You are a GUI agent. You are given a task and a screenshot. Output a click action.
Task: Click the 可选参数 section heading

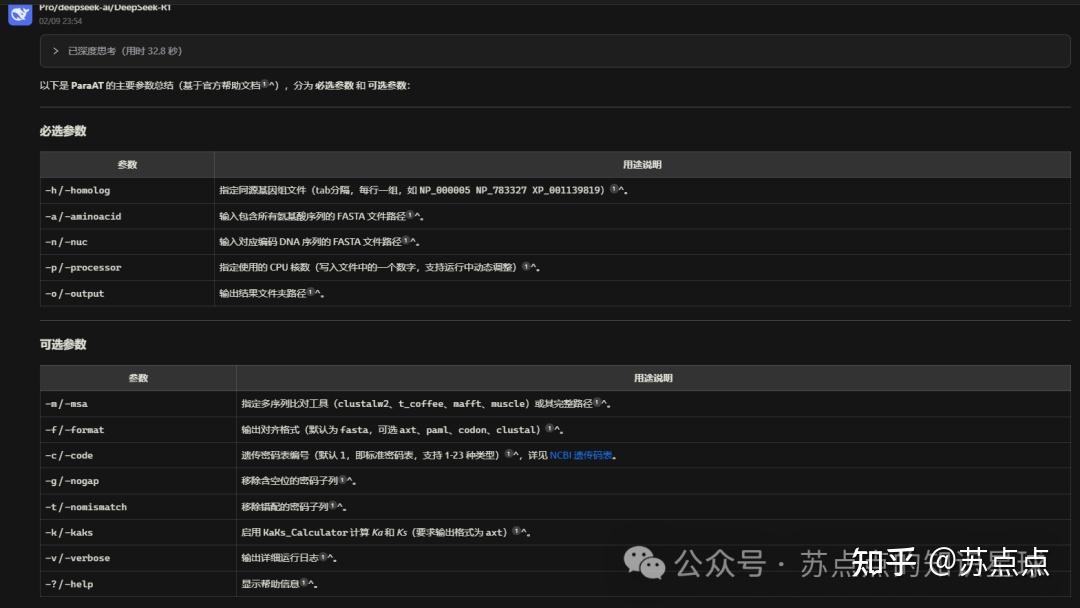62,344
